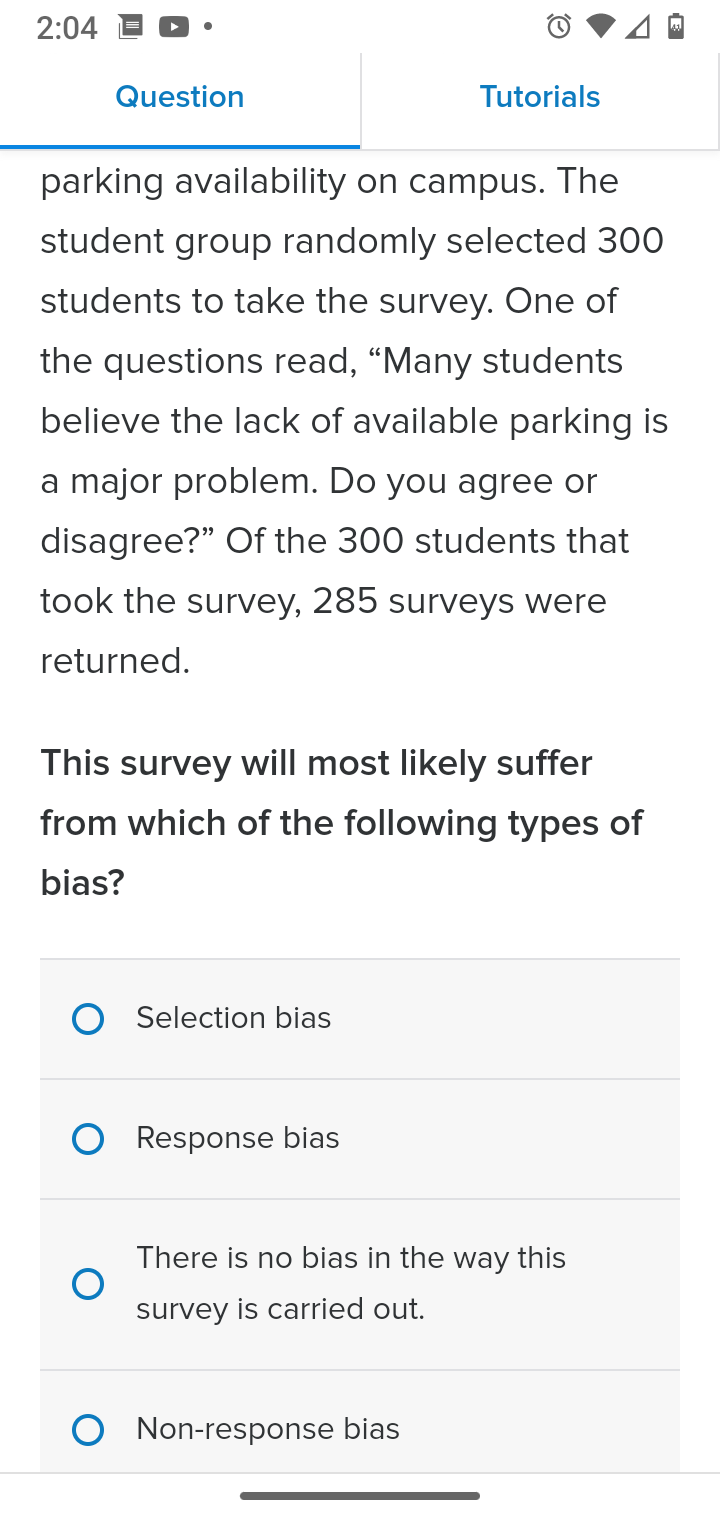Tap the bottom navigation gesture handle

(360, 1496)
